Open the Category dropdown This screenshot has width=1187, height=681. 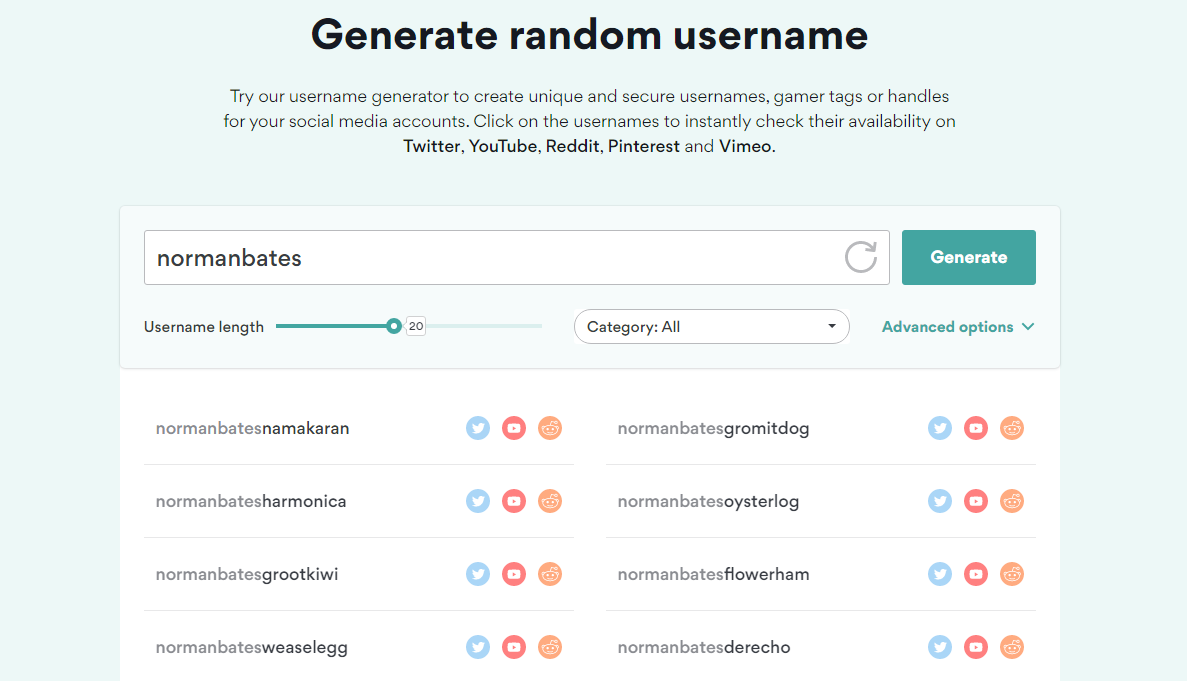[x=712, y=326]
